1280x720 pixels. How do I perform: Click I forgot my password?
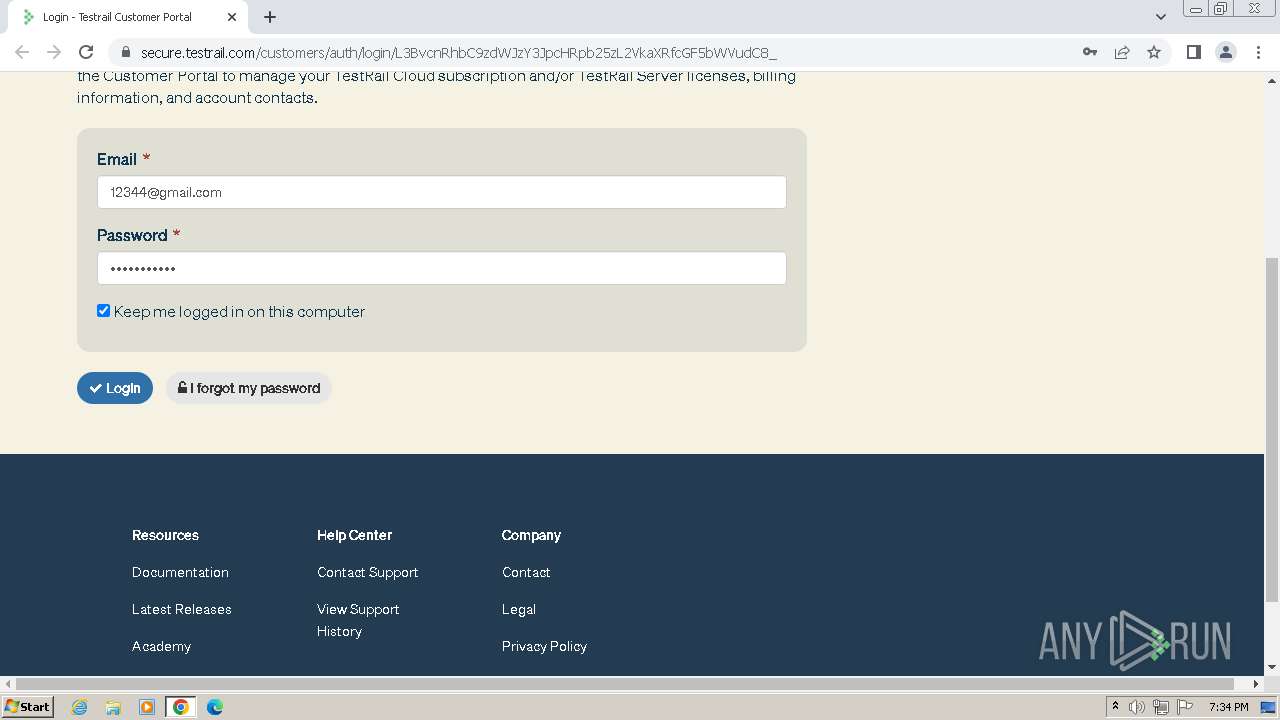249,388
